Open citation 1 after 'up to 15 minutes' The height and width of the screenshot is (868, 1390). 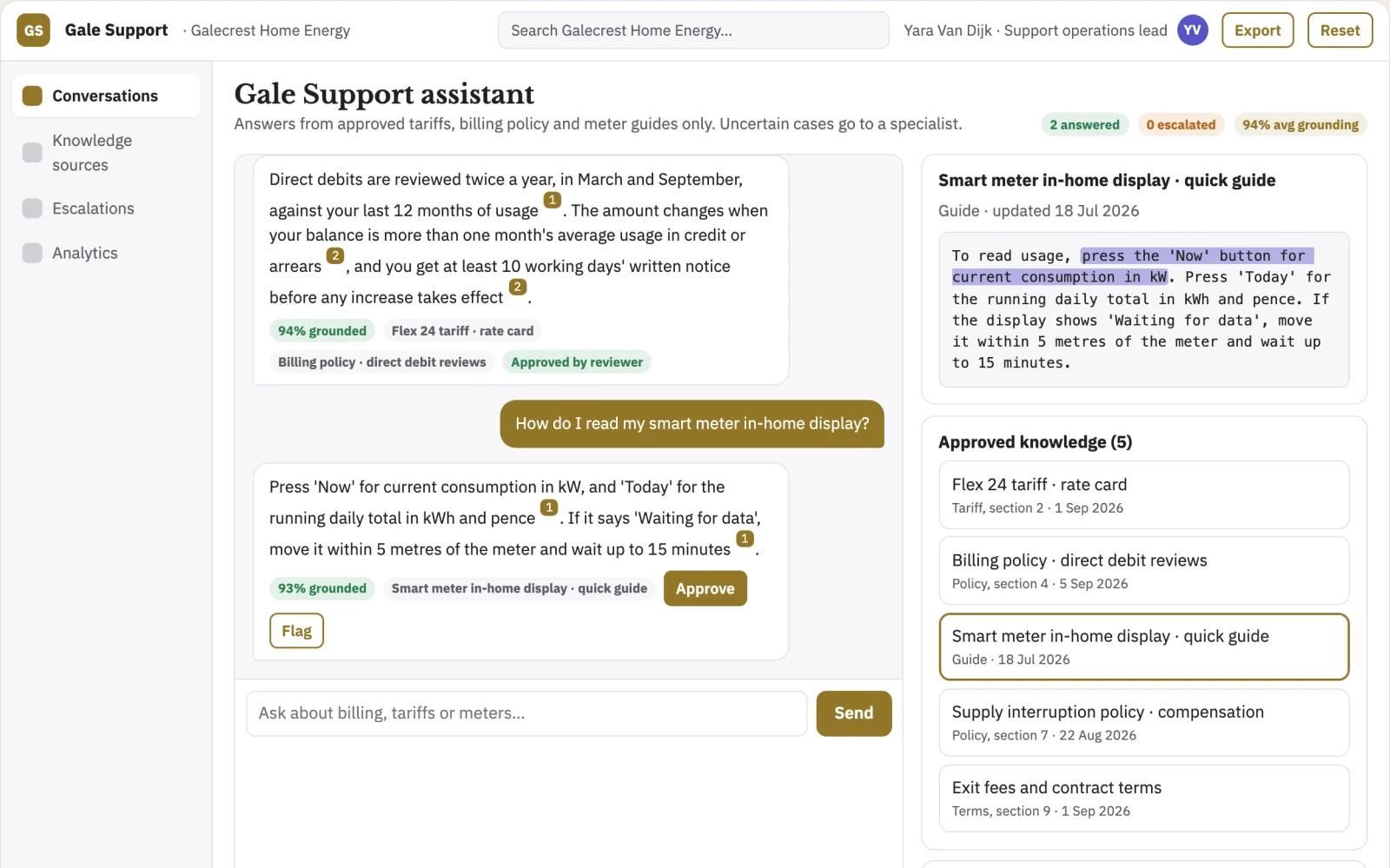(745, 539)
